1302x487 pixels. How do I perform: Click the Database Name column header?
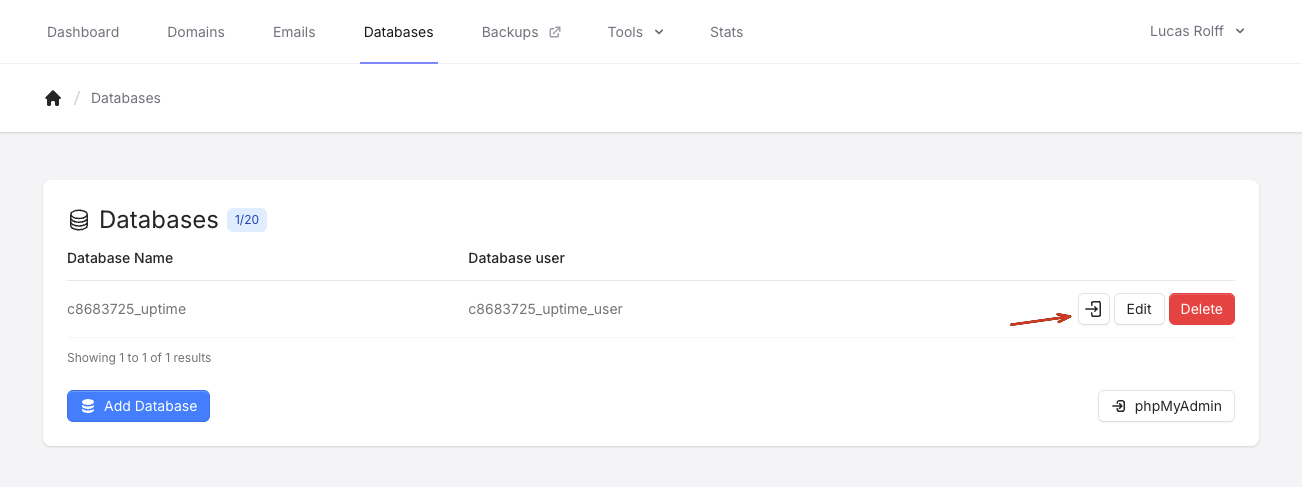(120, 258)
